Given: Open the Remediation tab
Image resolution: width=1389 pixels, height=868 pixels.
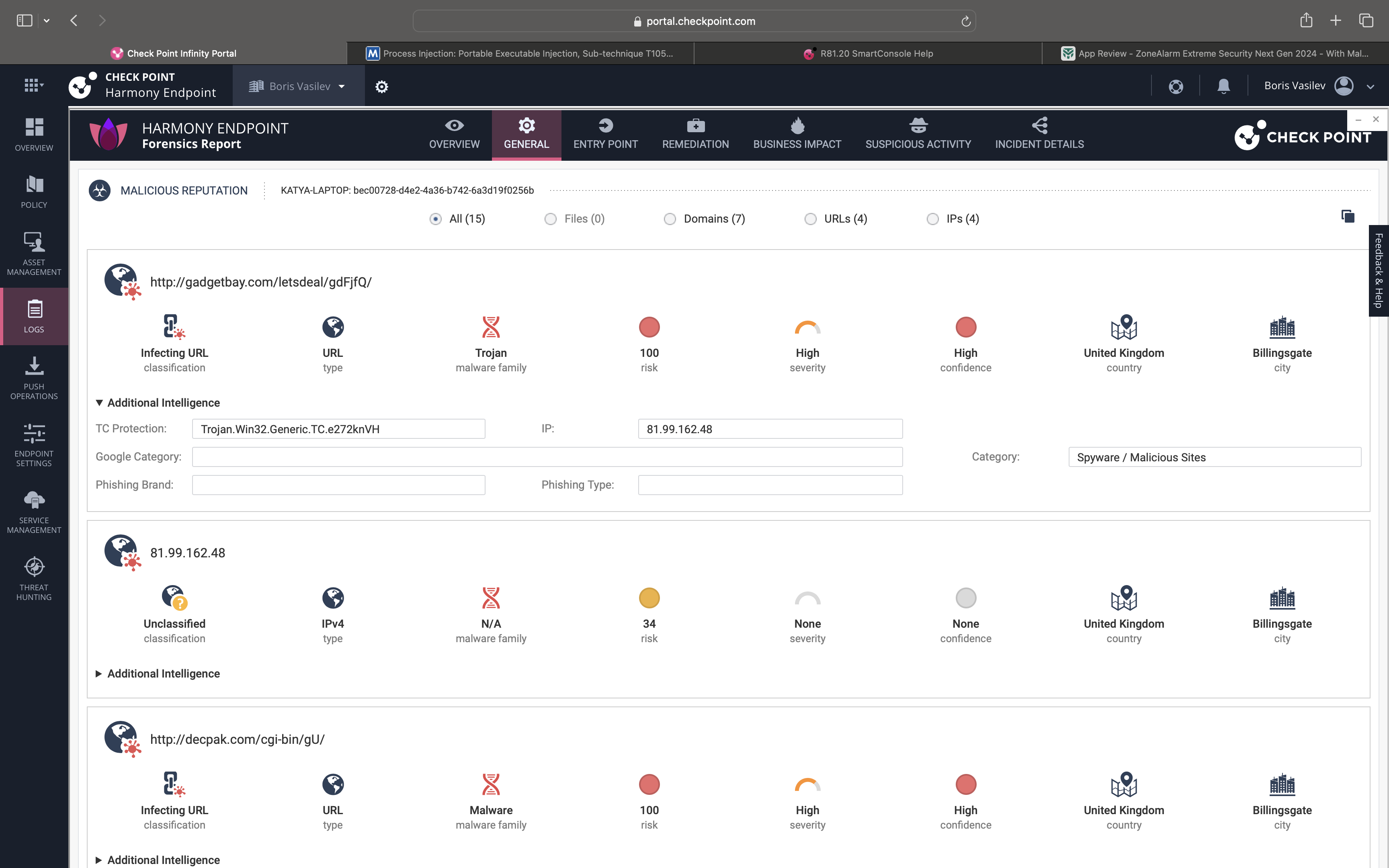Looking at the screenshot, I should pyautogui.click(x=695, y=134).
